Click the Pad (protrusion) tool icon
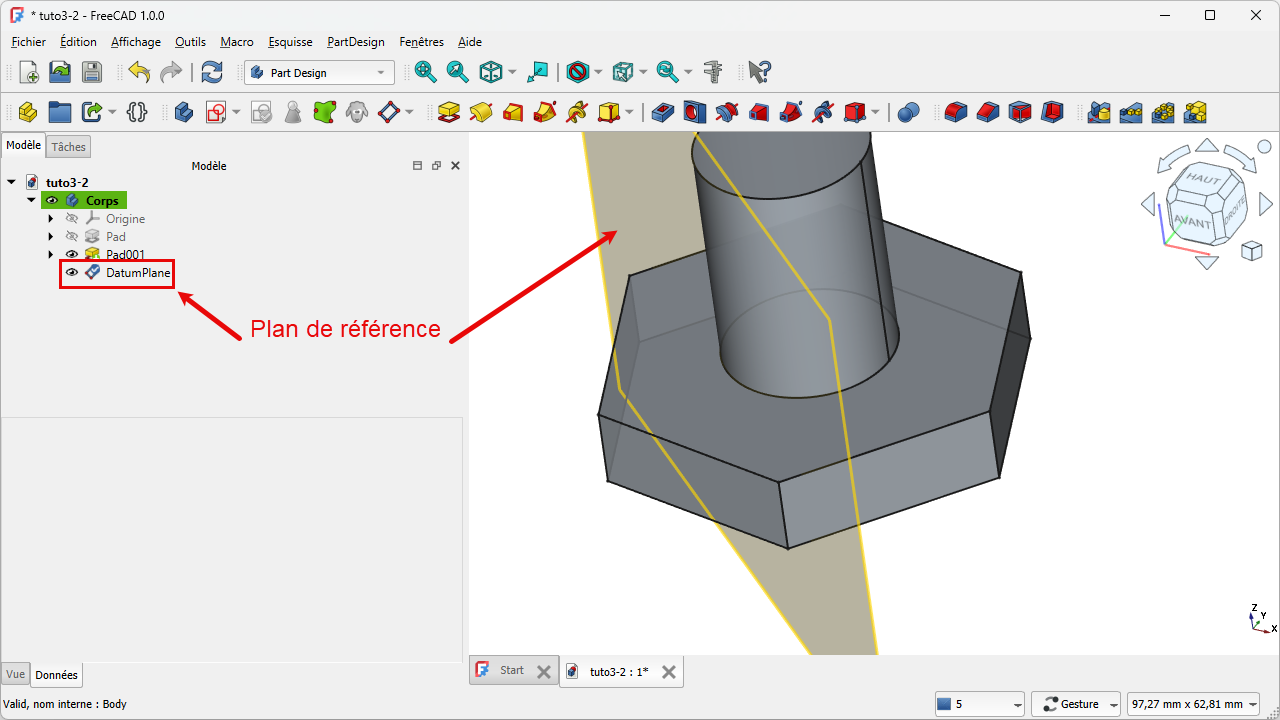 click(449, 112)
